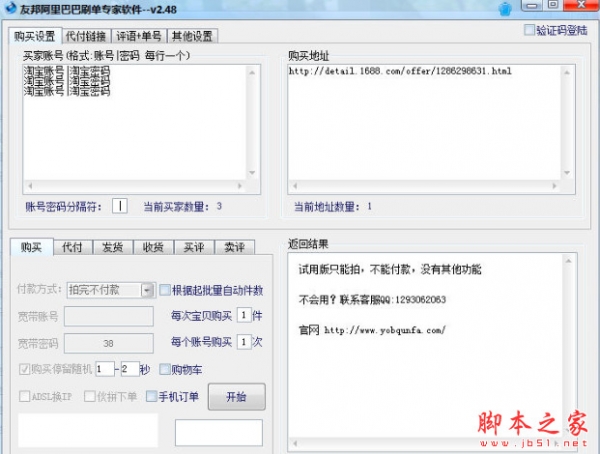Open the 代付链接 tab

coord(86,36)
